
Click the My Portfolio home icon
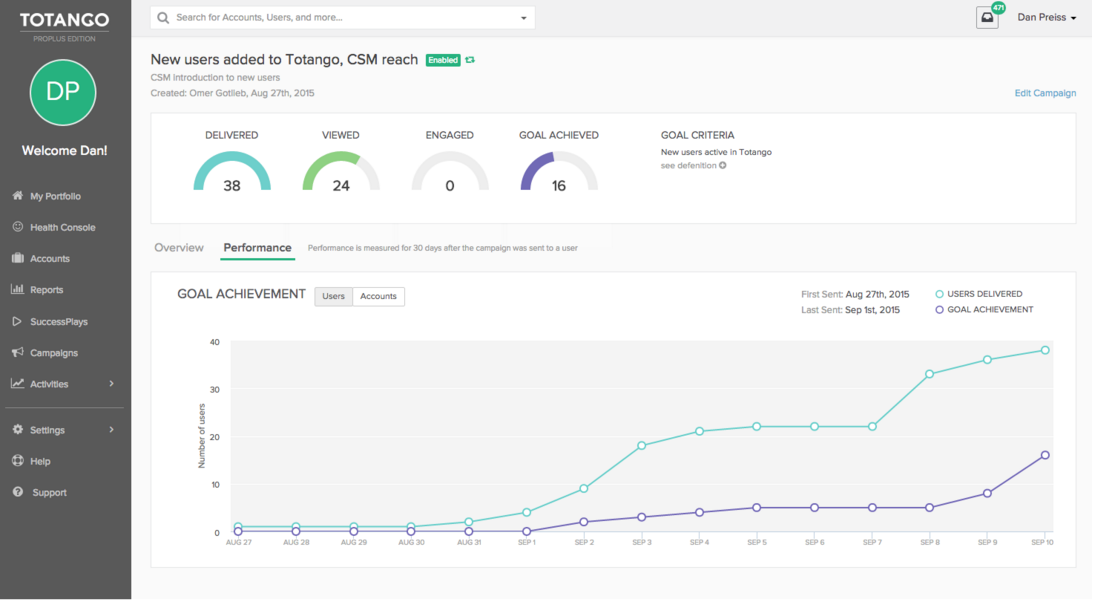click(x=17, y=196)
